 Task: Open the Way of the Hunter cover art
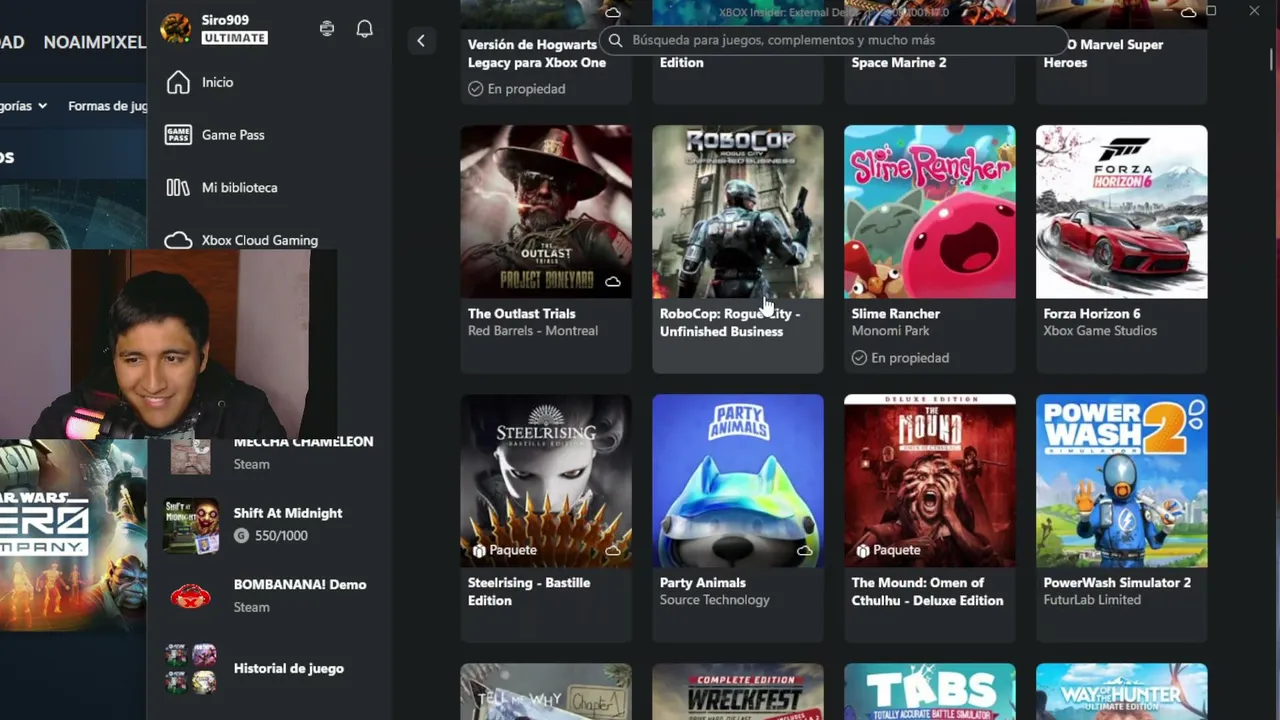point(1122,692)
